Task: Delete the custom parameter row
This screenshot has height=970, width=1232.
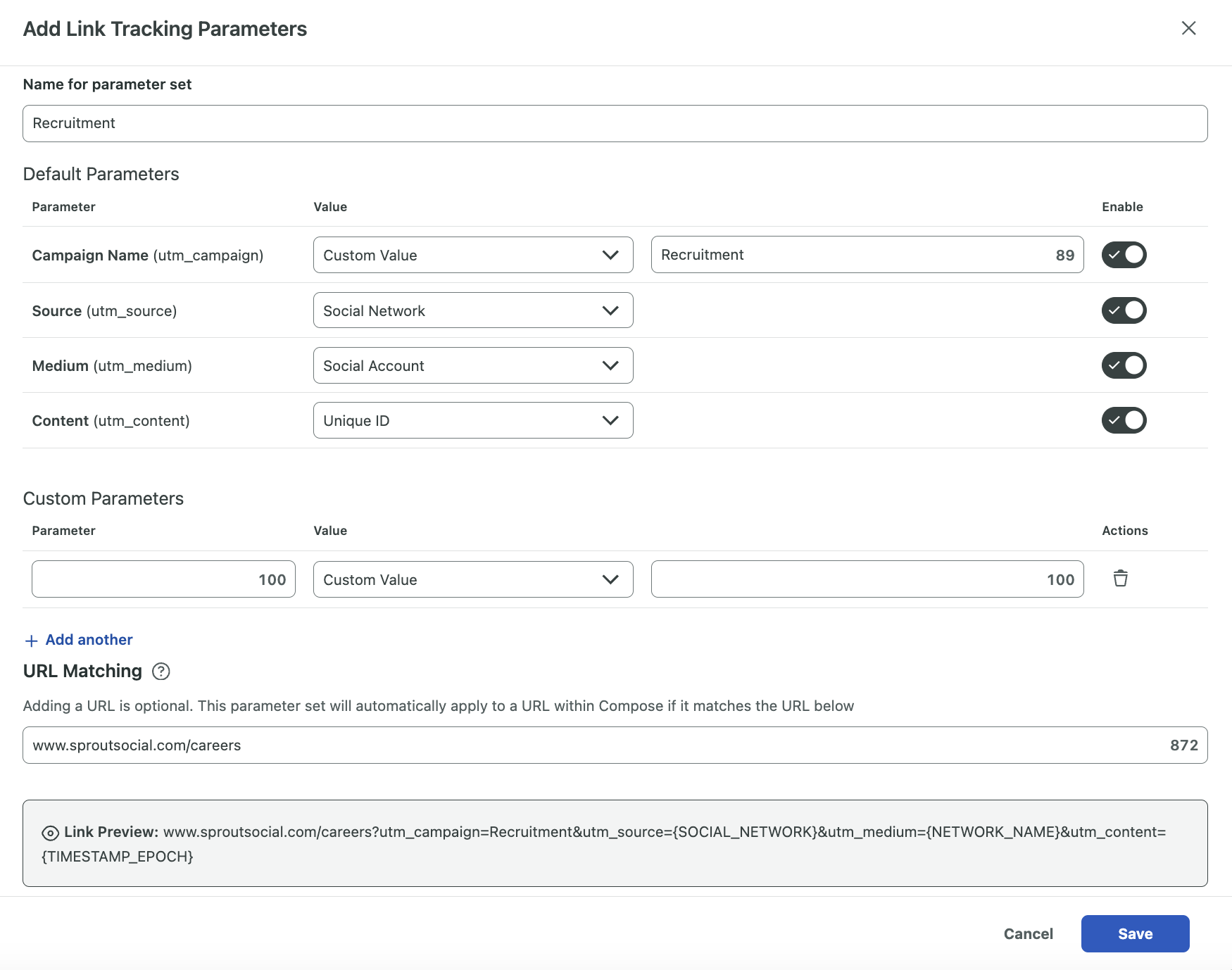Action: pyautogui.click(x=1121, y=579)
